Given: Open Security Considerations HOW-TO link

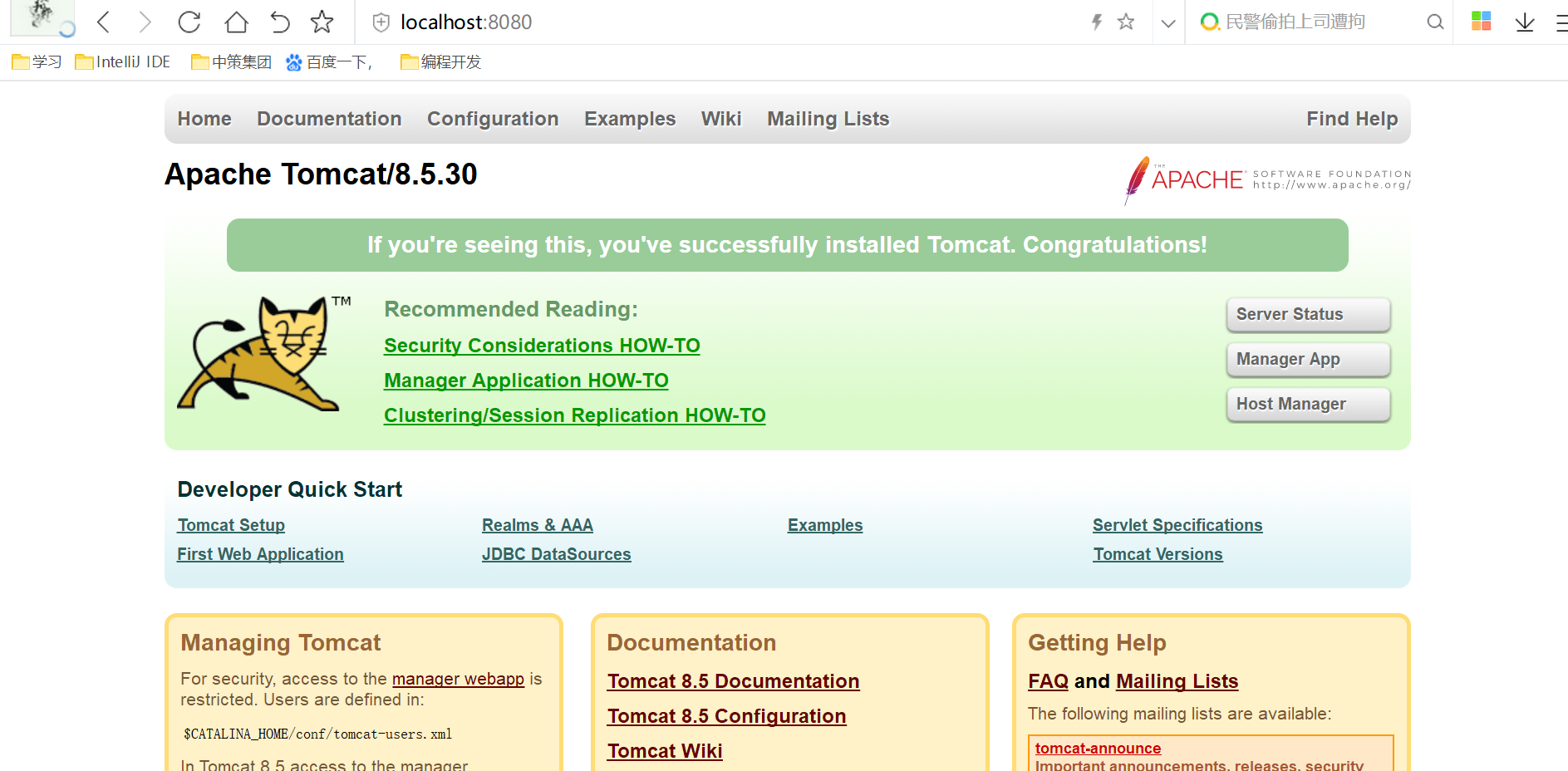Looking at the screenshot, I should tap(542, 346).
